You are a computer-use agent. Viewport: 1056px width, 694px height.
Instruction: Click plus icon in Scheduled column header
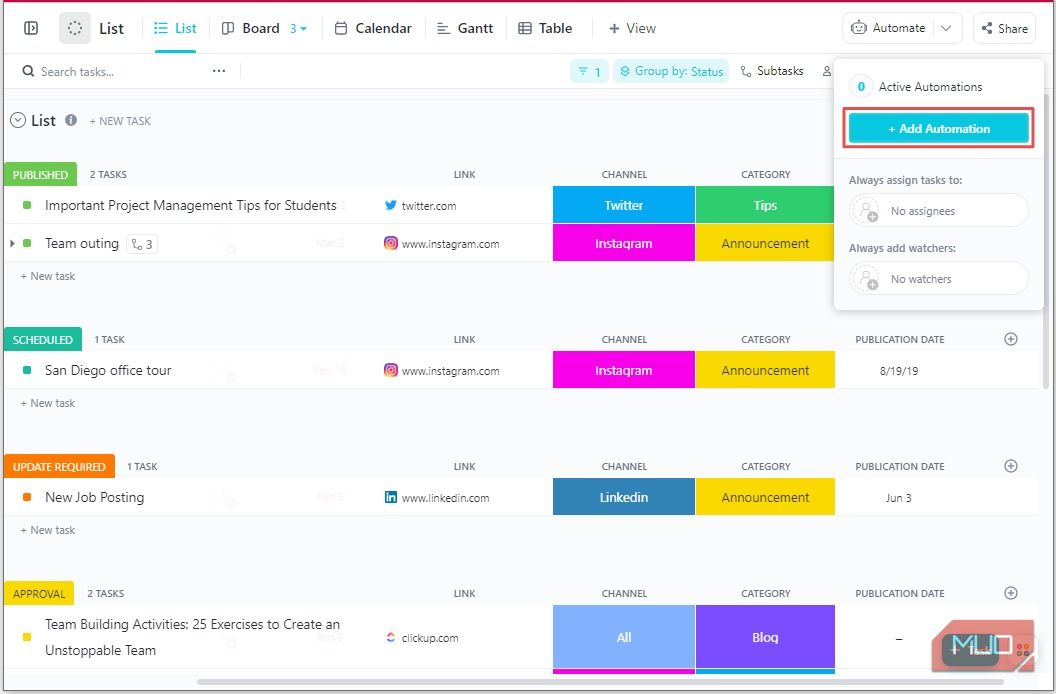tap(1010, 339)
